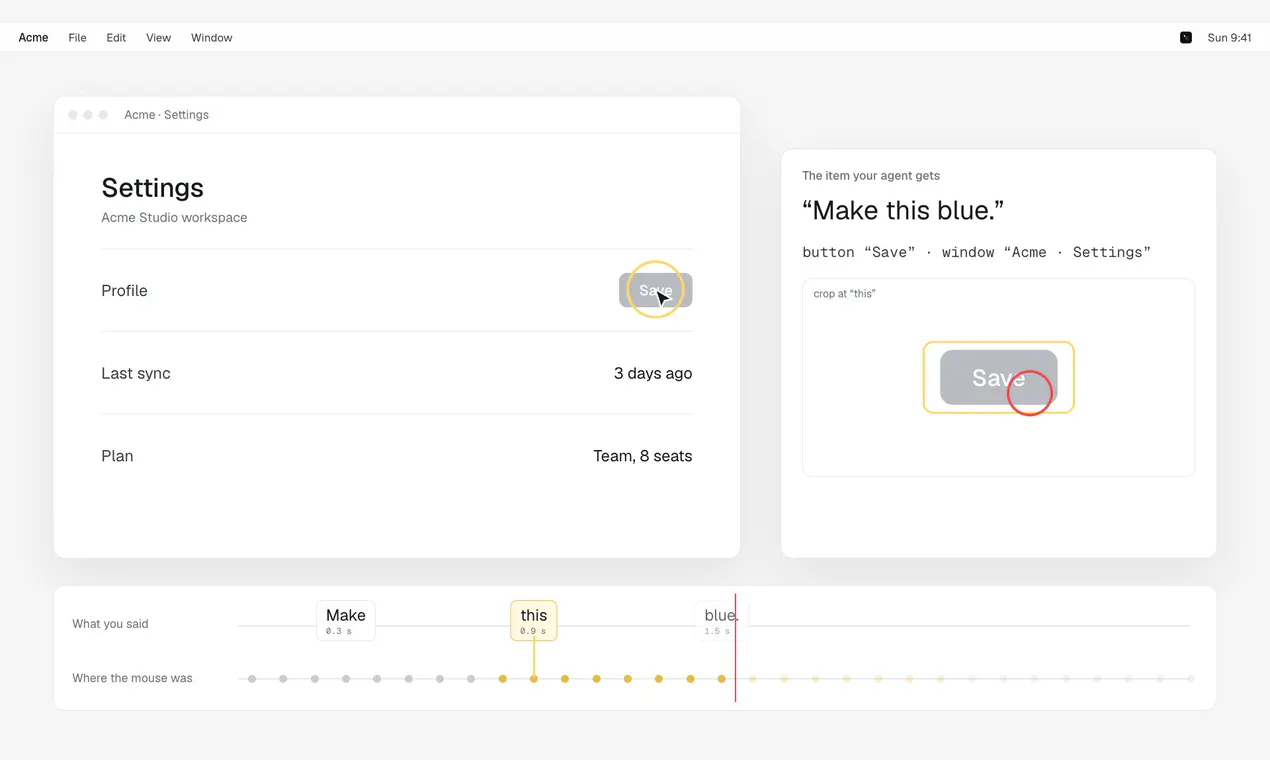Click the "Profile" row label
Image resolution: width=1270 pixels, height=760 pixels.
pyautogui.click(x=124, y=291)
